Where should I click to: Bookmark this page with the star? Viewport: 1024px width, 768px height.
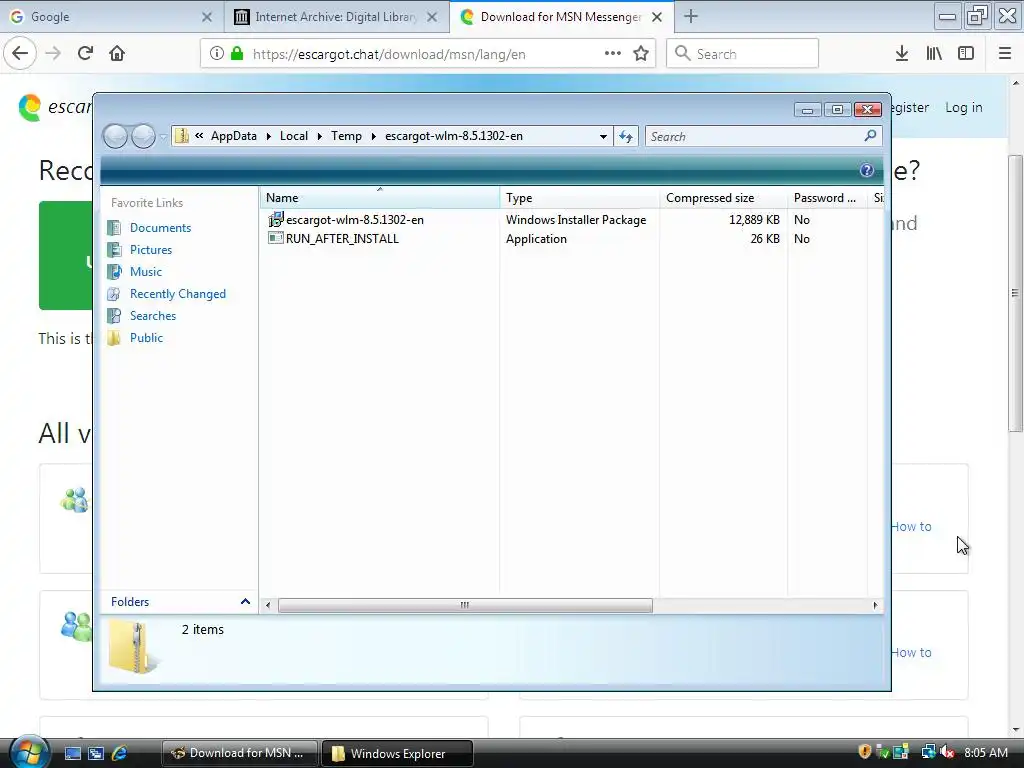click(x=641, y=54)
